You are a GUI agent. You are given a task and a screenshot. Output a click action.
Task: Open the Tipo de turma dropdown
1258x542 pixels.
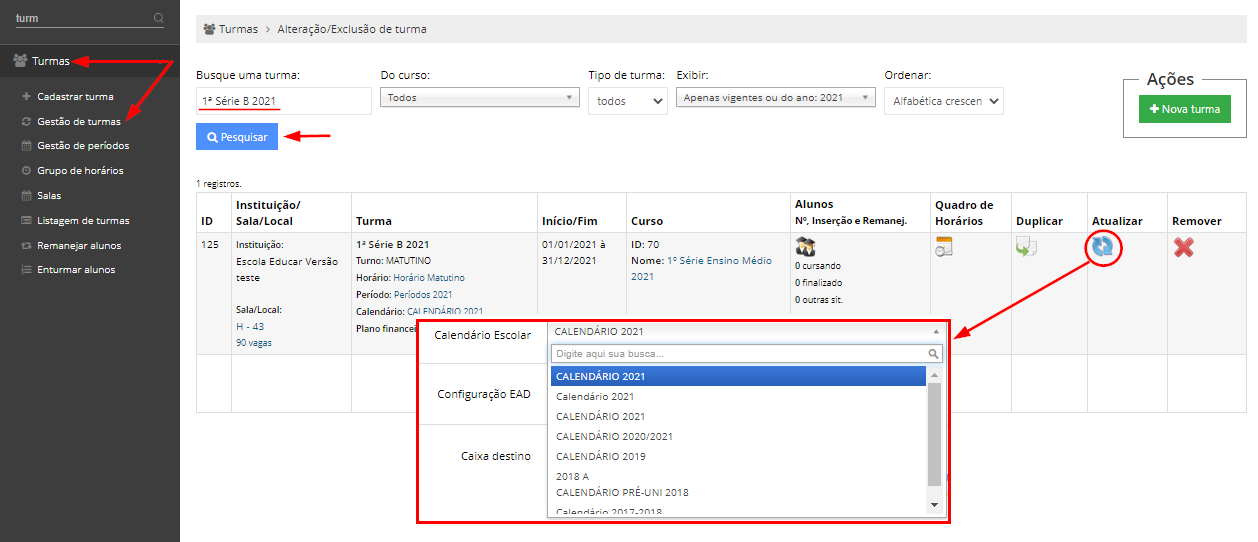click(x=628, y=101)
